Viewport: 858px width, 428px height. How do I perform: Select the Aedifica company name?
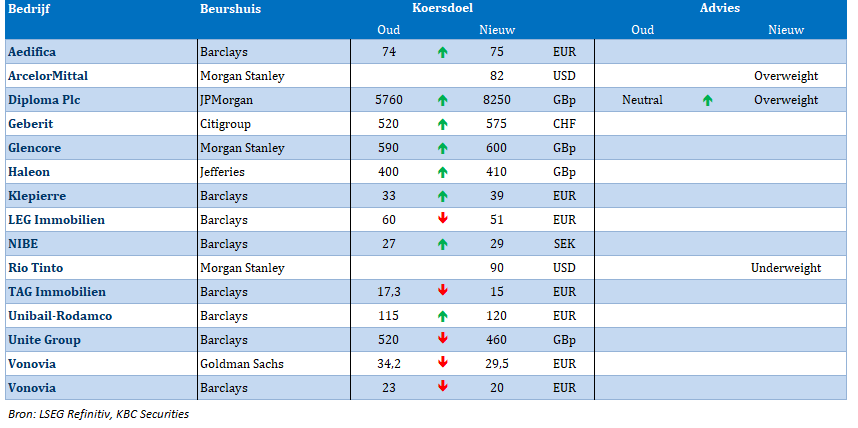point(32,52)
